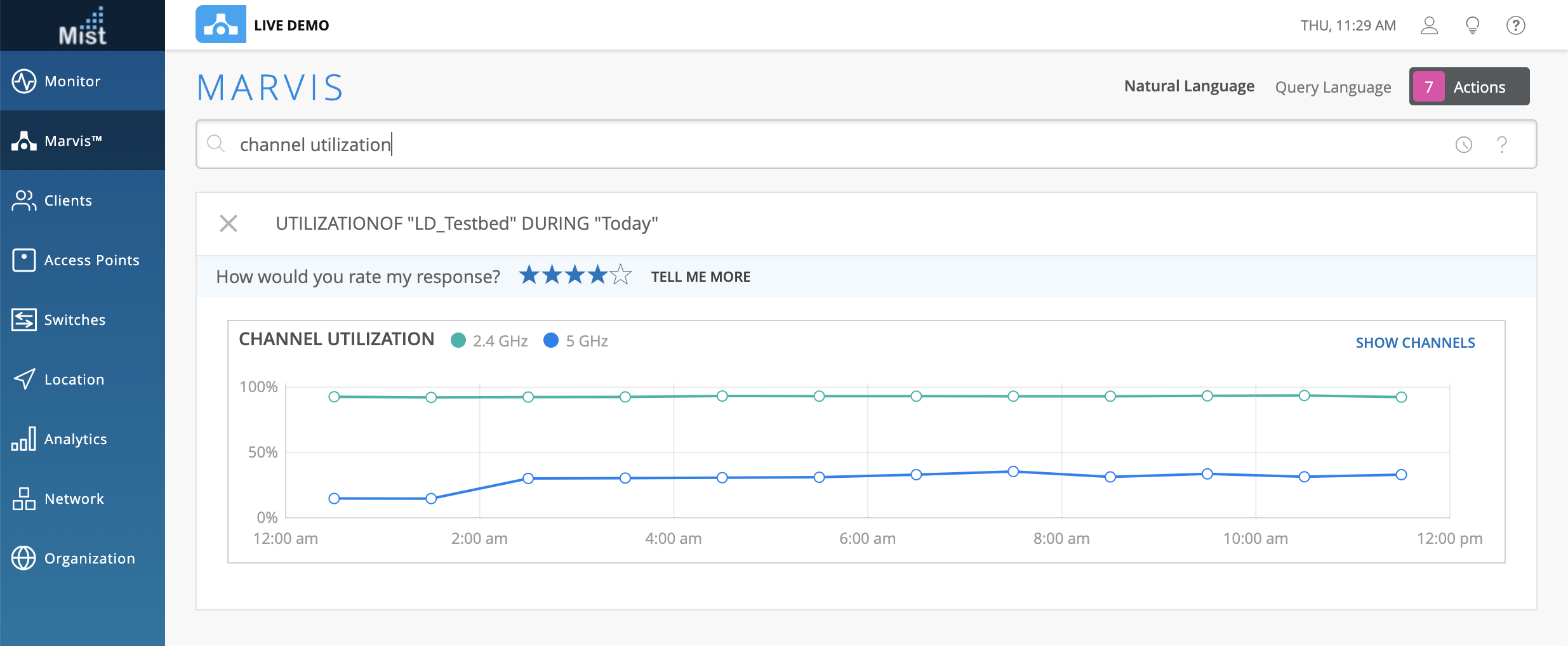
Task: Expand Tell Me More feedback
Action: 700,277
